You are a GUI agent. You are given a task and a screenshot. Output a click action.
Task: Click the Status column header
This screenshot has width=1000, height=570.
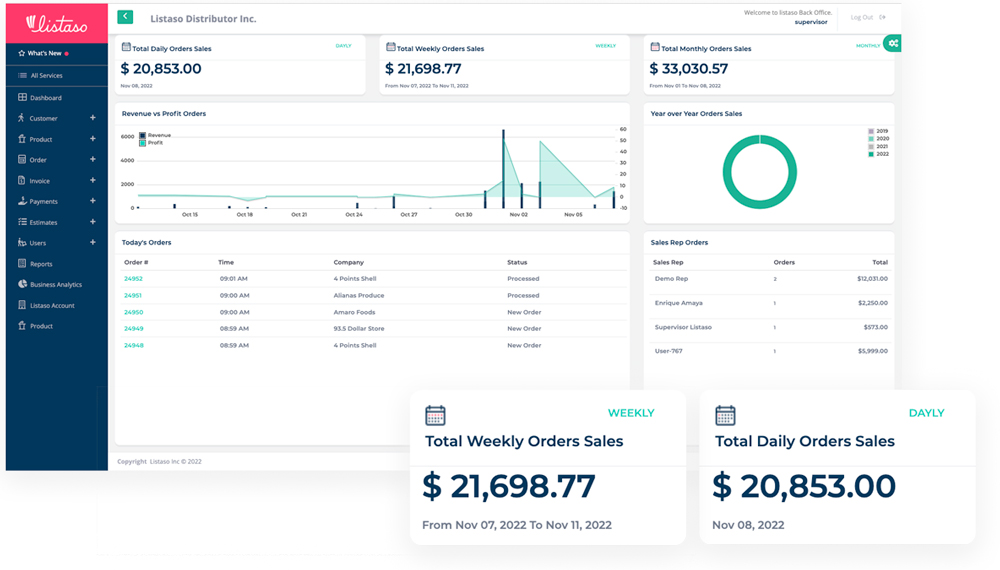(x=517, y=262)
